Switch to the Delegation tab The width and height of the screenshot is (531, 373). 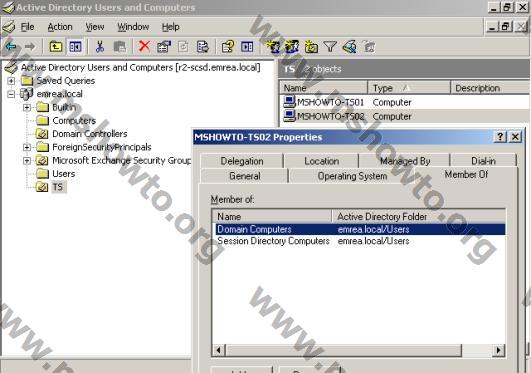pos(242,161)
